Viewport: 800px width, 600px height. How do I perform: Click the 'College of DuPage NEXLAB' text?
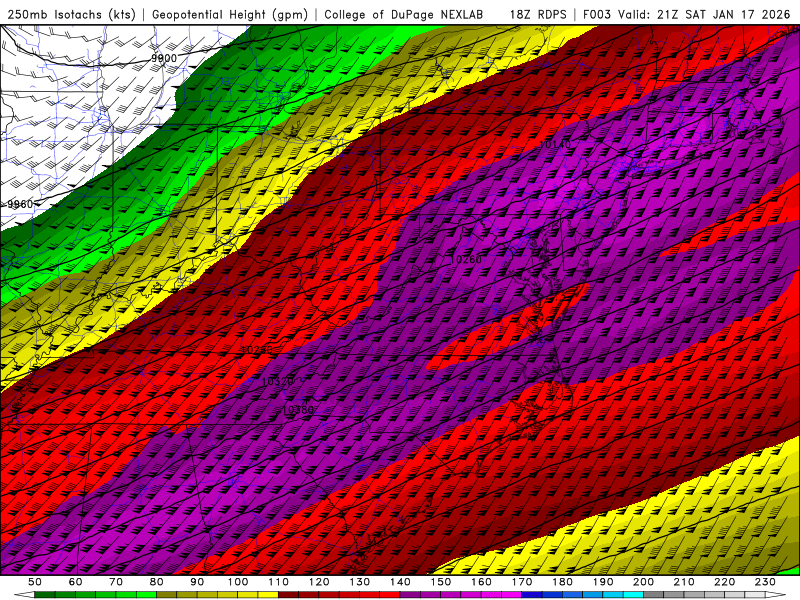[404, 14]
